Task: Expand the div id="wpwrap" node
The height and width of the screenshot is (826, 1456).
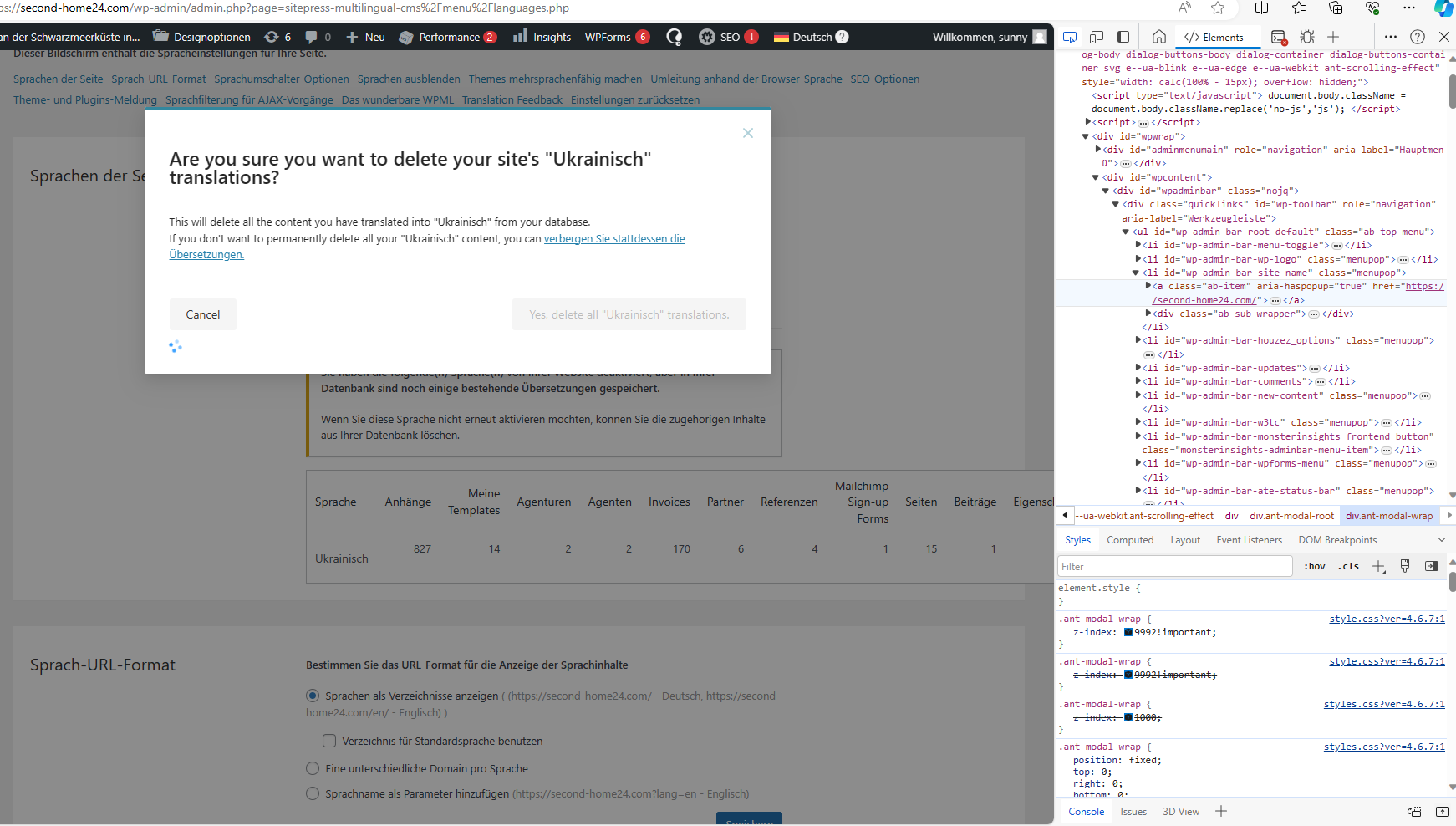Action: 1086,136
